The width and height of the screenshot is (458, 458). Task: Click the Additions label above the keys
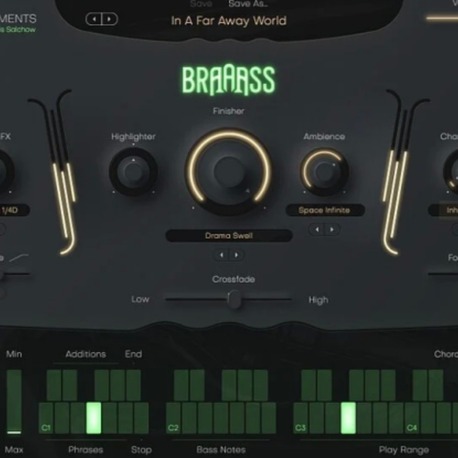(86, 354)
